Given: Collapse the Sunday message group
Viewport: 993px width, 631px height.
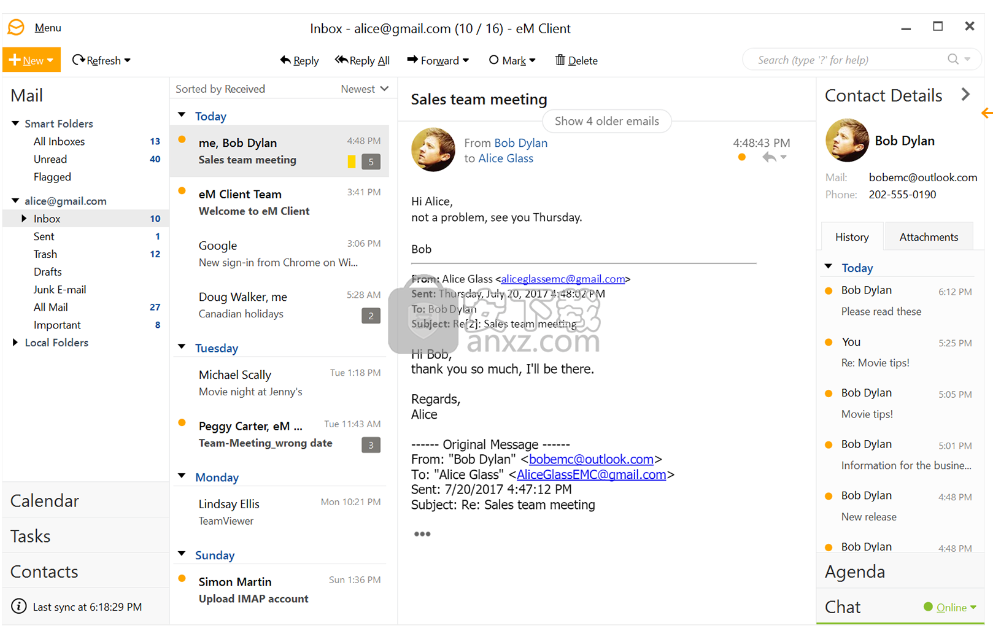Looking at the screenshot, I should pyautogui.click(x=182, y=554).
